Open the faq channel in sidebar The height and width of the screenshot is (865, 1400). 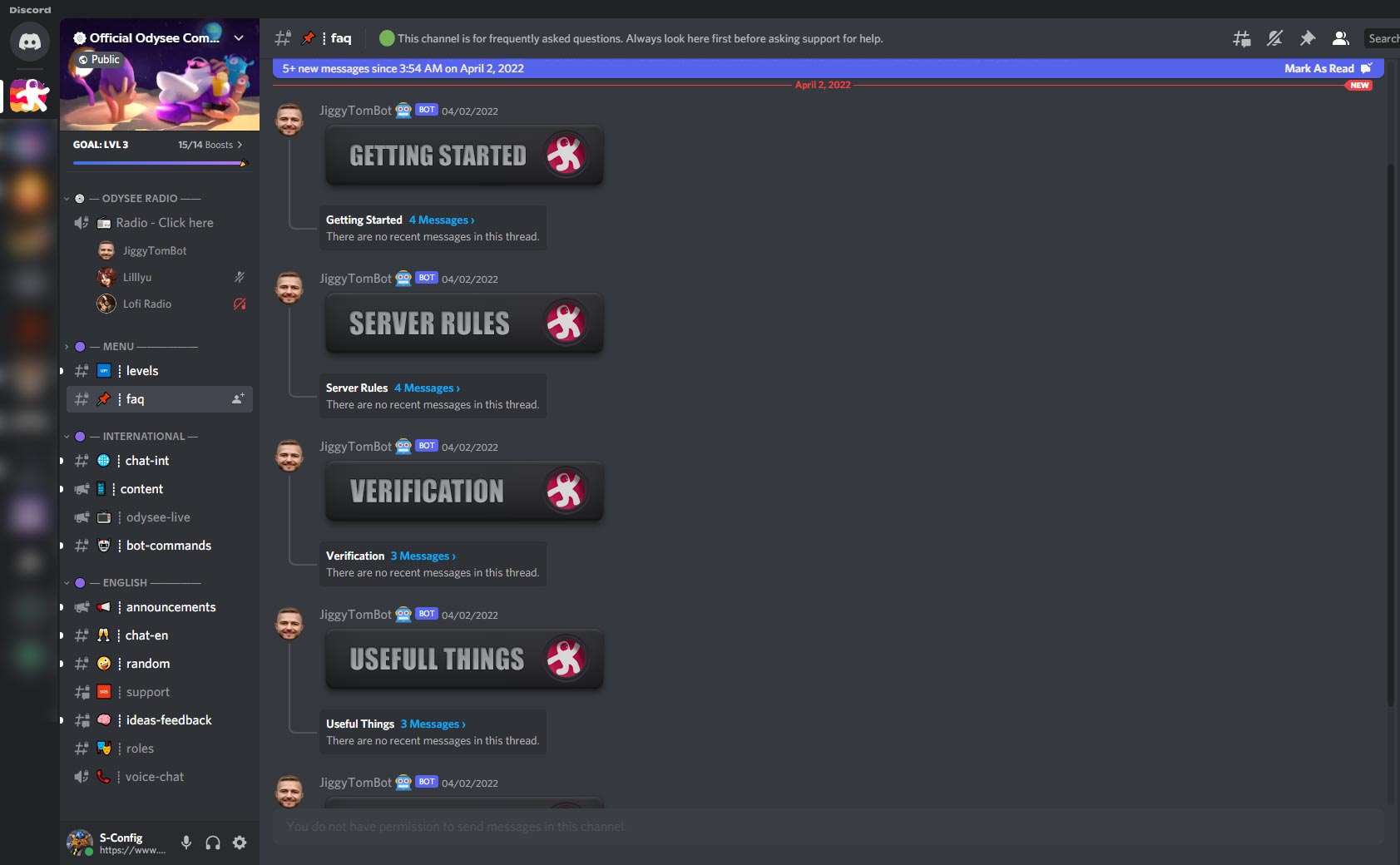point(160,399)
